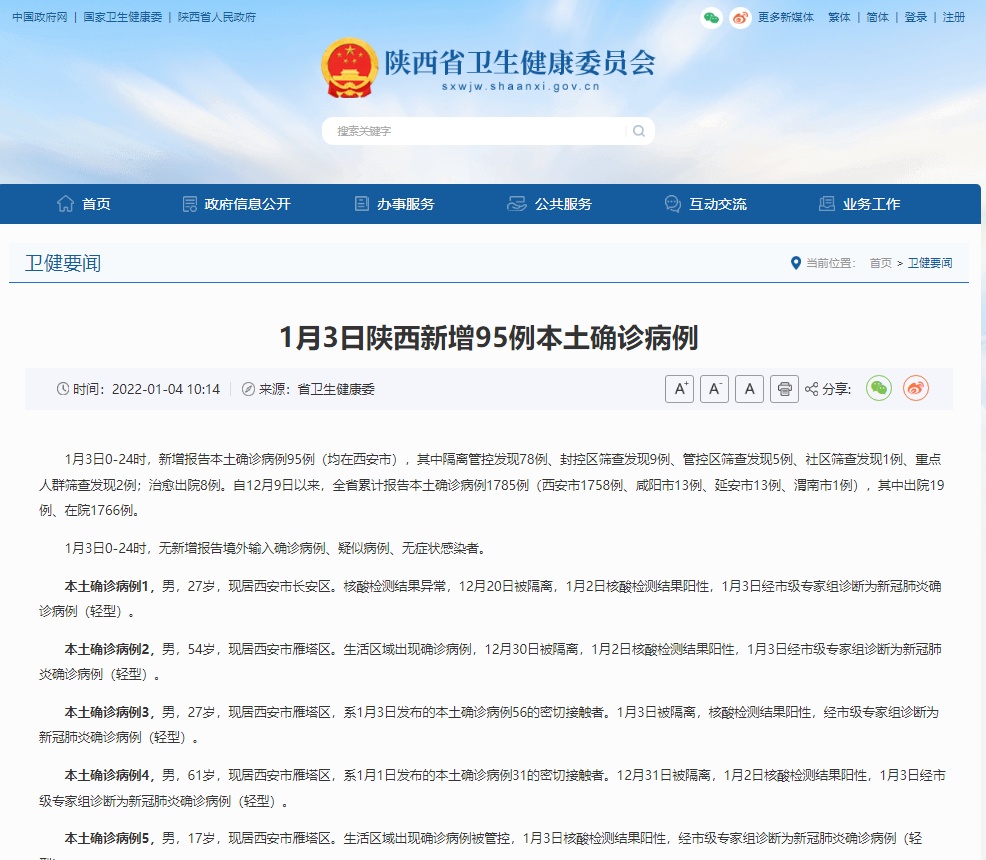986x860 pixels.
Task: Click the search magnifier icon
Action: coord(639,131)
